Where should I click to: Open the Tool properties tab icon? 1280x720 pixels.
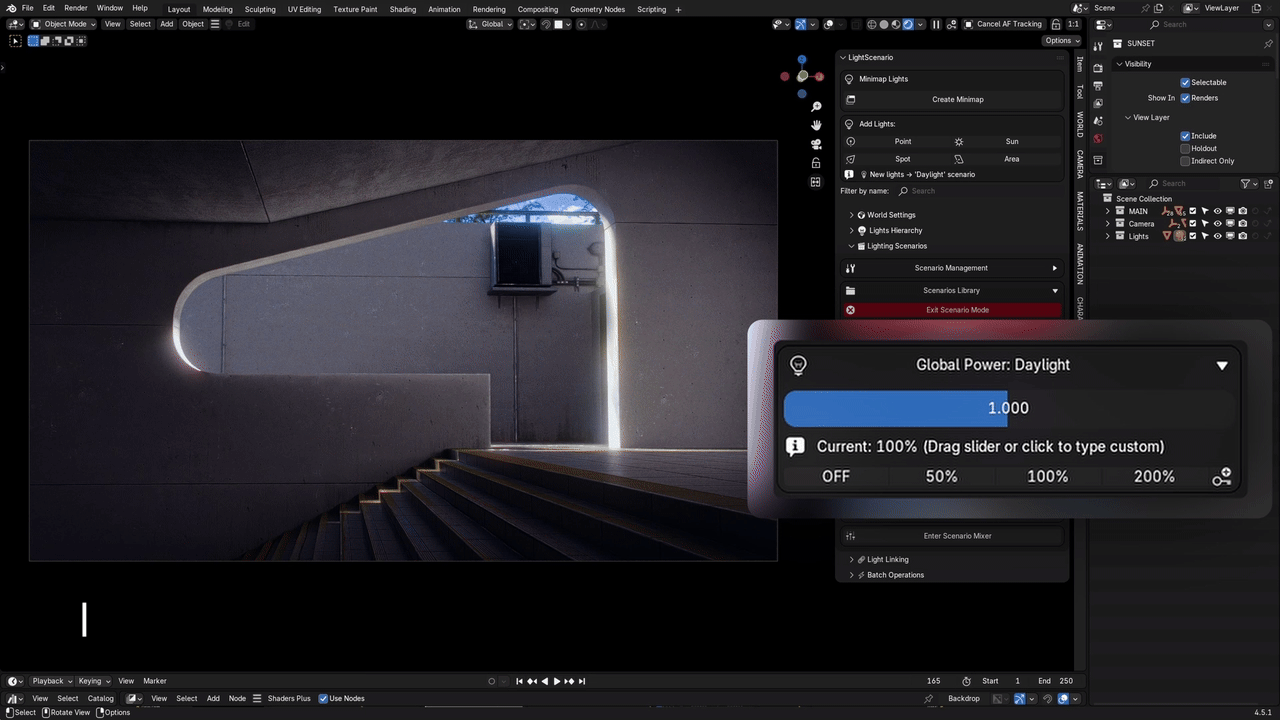click(1097, 46)
